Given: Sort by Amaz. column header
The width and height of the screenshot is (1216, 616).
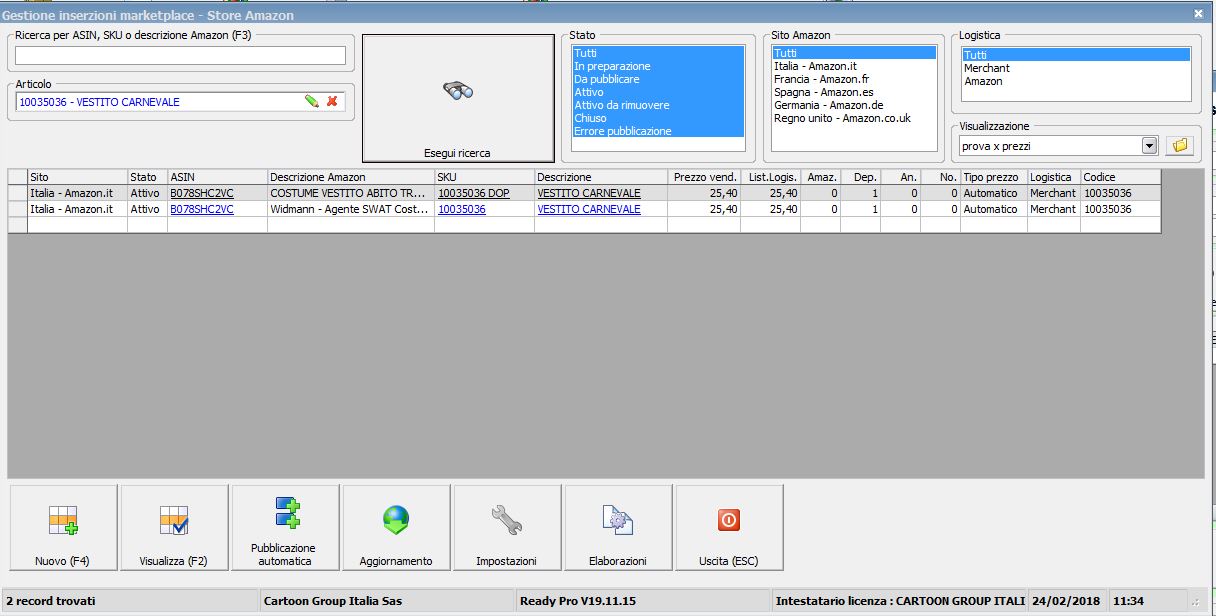Looking at the screenshot, I should 821,177.
